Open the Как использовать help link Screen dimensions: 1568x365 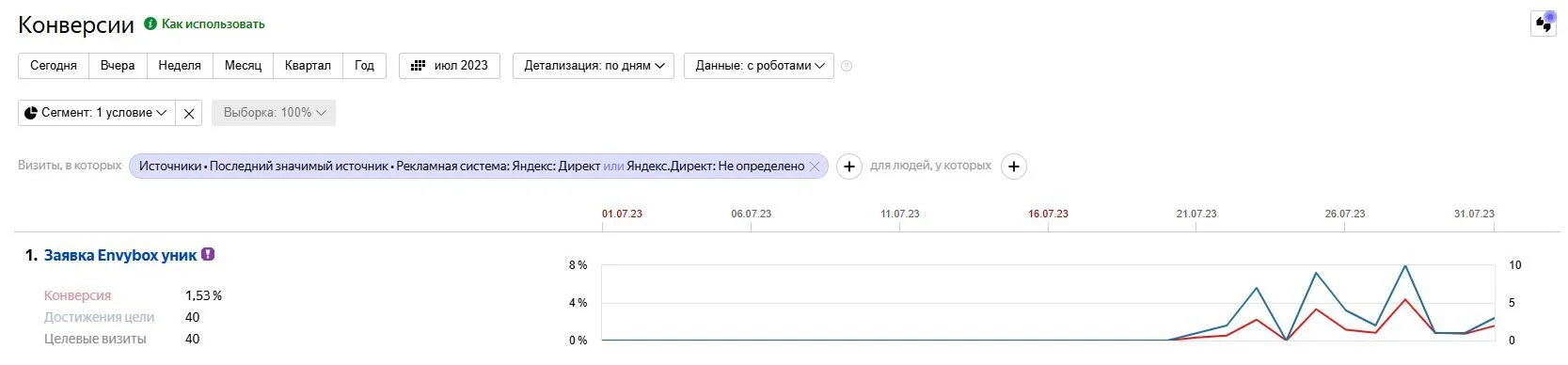pos(214,24)
